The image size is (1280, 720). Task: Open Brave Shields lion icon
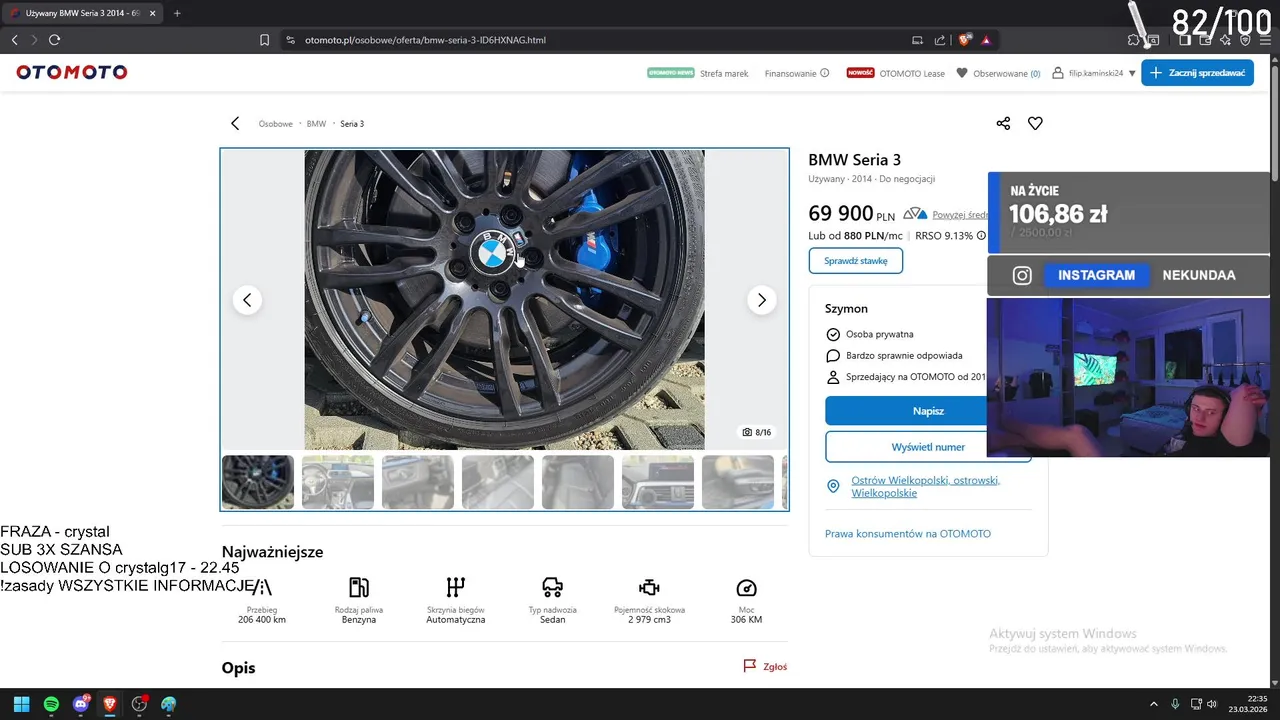(x=964, y=40)
